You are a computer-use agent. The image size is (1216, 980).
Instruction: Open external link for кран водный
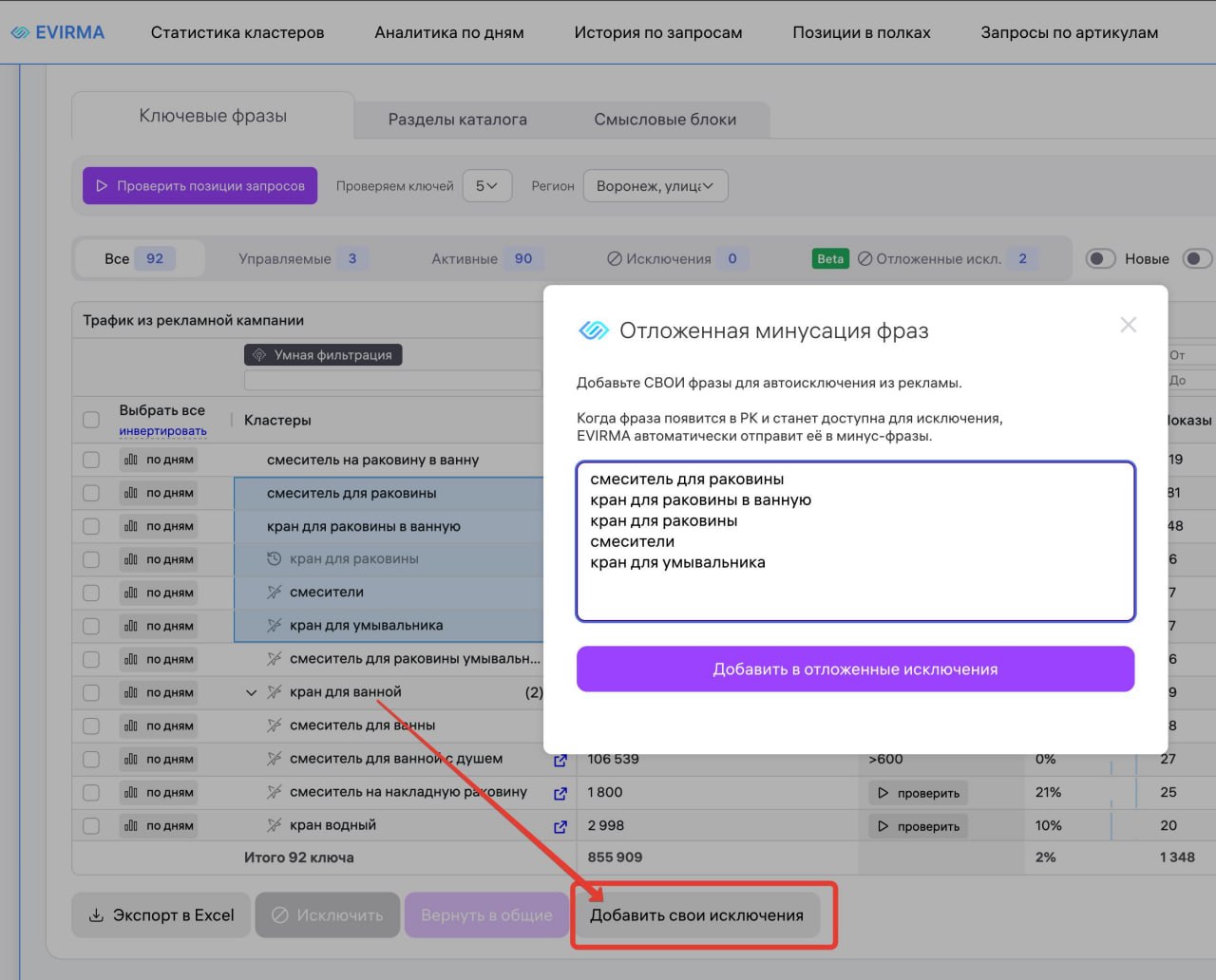[560, 826]
